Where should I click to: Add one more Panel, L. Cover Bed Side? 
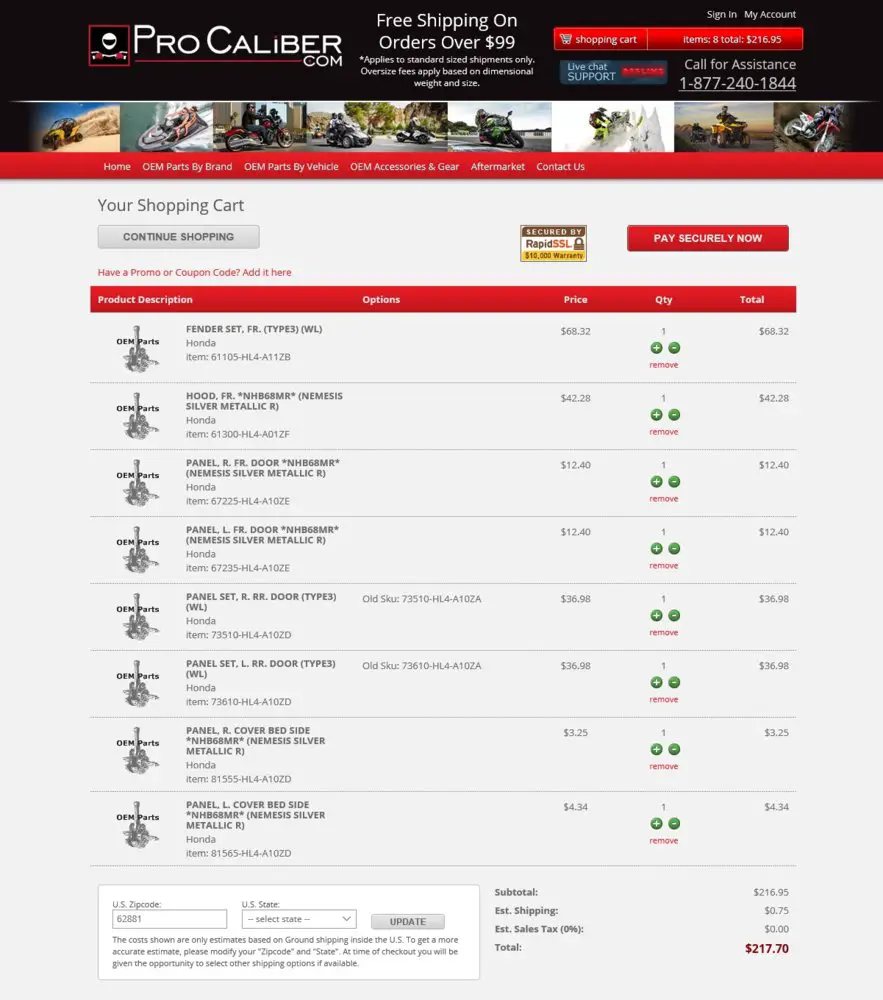[x=656, y=823]
